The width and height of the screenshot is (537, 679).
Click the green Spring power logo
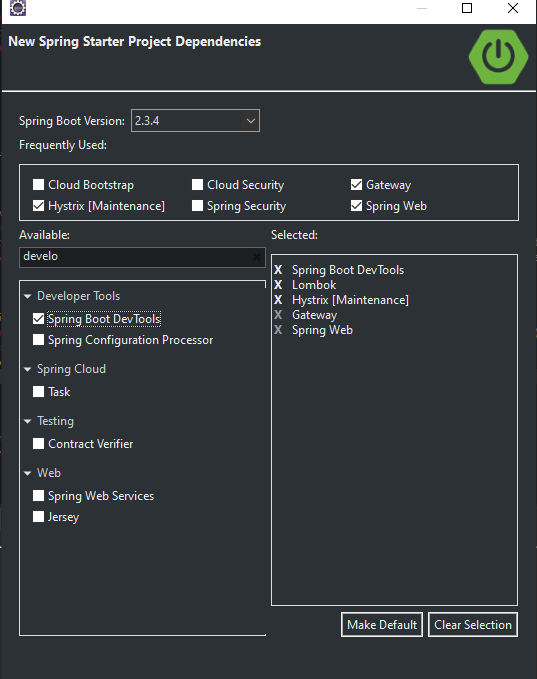point(498,57)
